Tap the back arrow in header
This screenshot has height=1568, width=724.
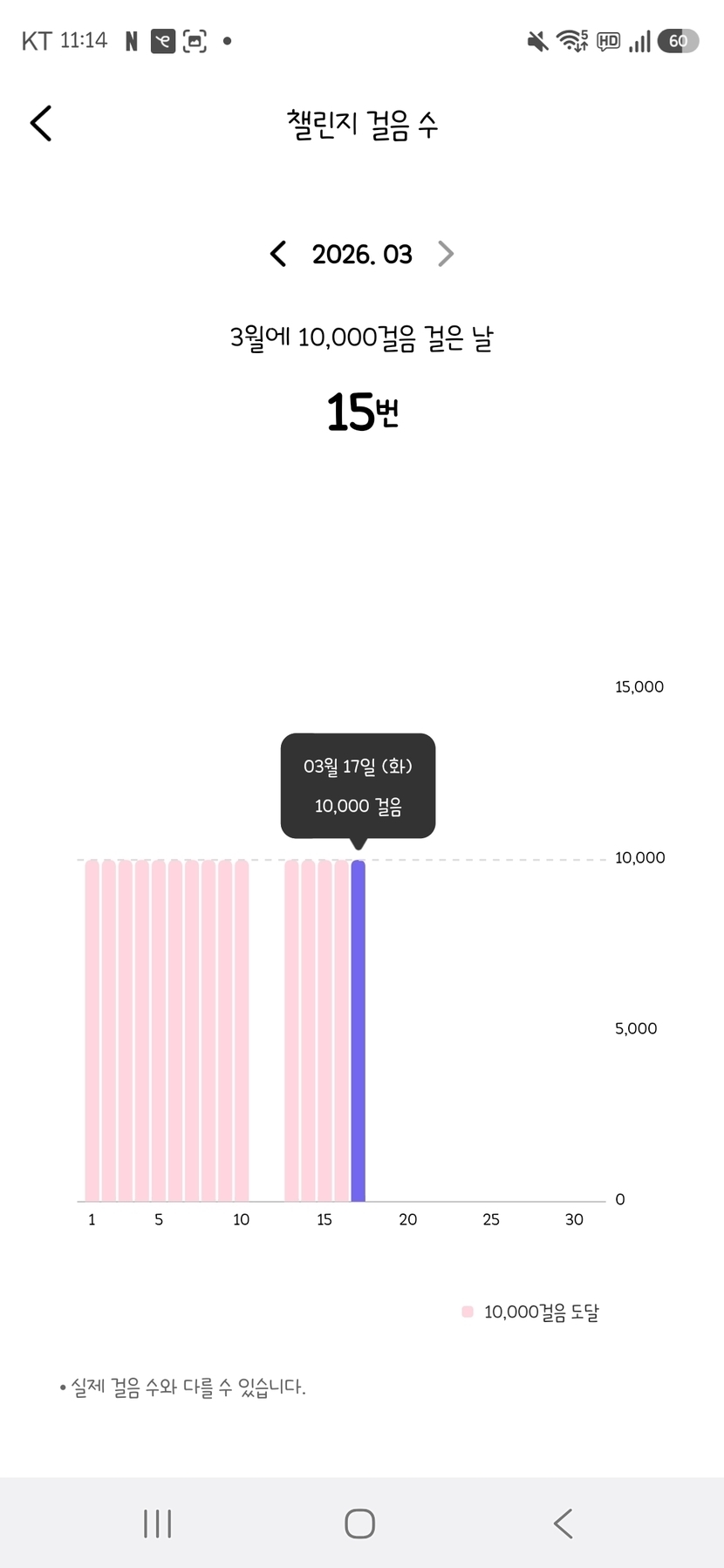[x=41, y=123]
